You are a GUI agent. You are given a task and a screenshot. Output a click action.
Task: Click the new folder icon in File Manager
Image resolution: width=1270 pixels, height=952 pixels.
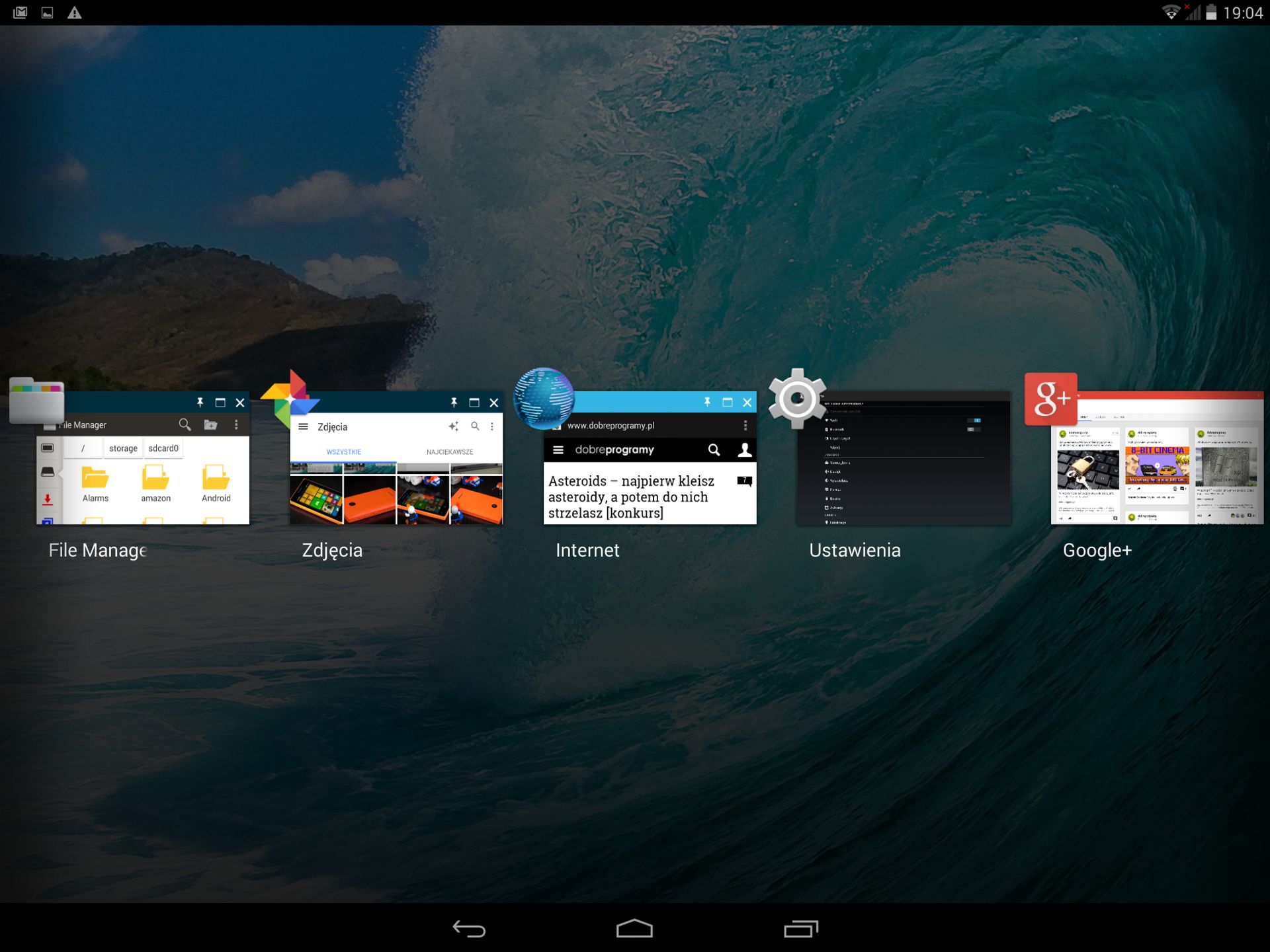(210, 424)
